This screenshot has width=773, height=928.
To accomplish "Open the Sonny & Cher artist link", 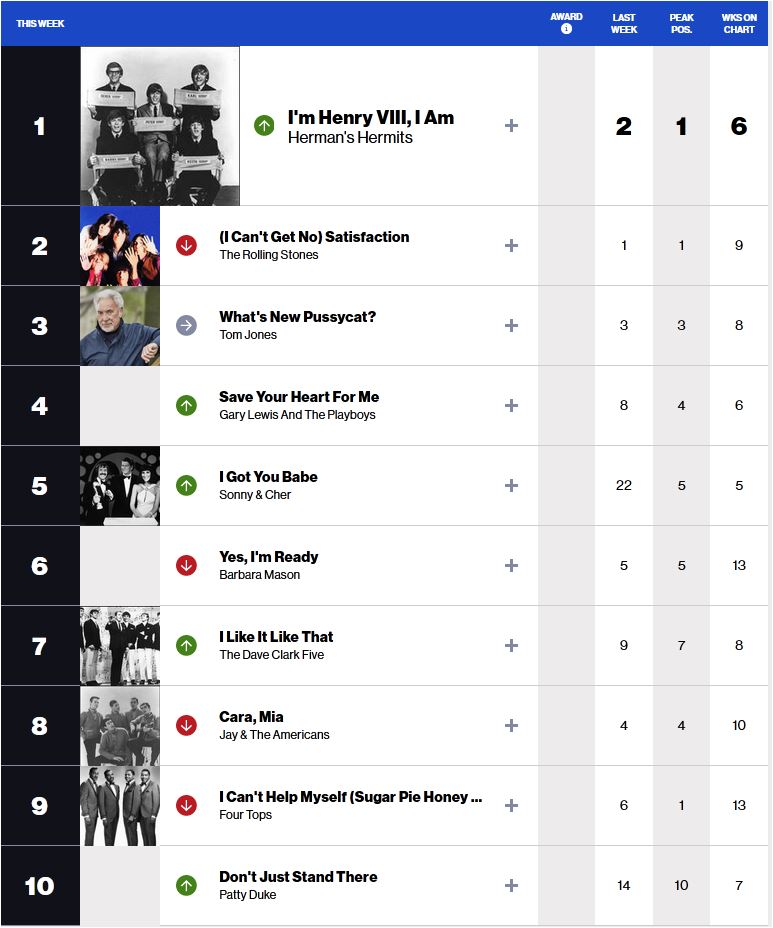I will pyautogui.click(x=255, y=495).
